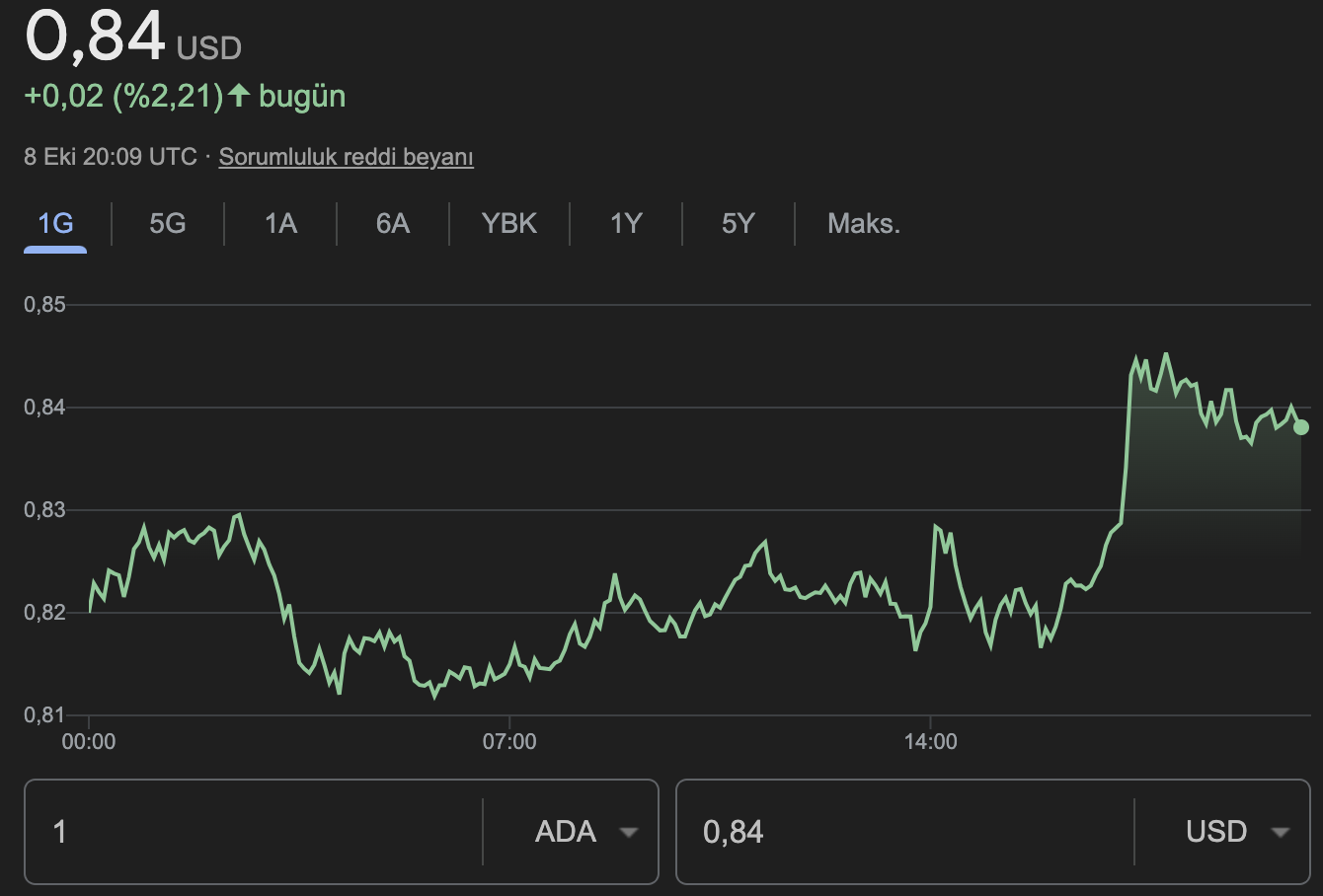Click the 00:00 time axis marker
Image resolution: width=1323 pixels, height=896 pixels.
89,742
